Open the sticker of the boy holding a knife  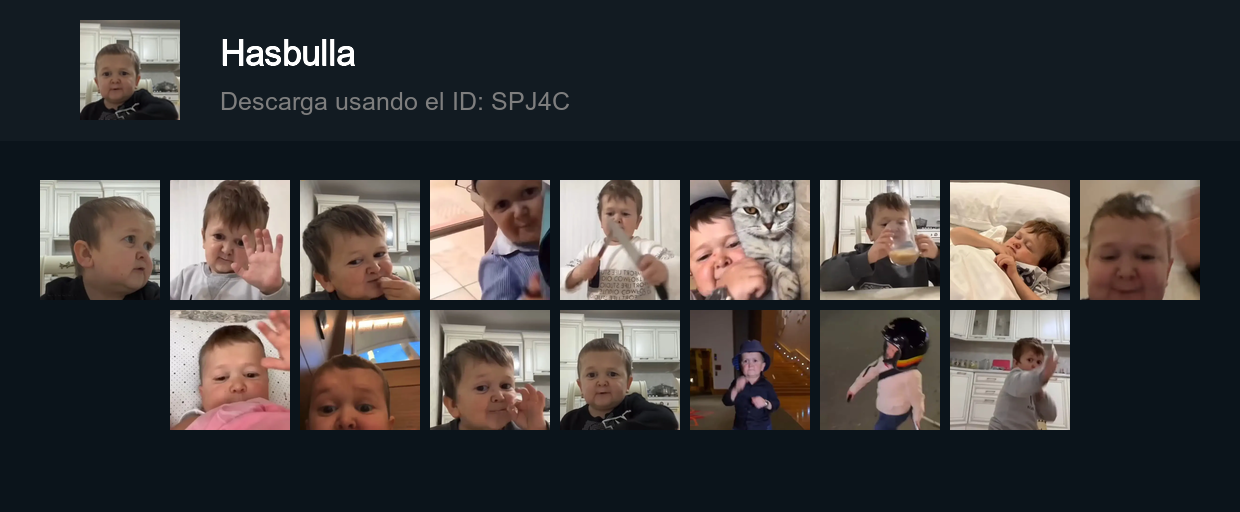pos(620,240)
